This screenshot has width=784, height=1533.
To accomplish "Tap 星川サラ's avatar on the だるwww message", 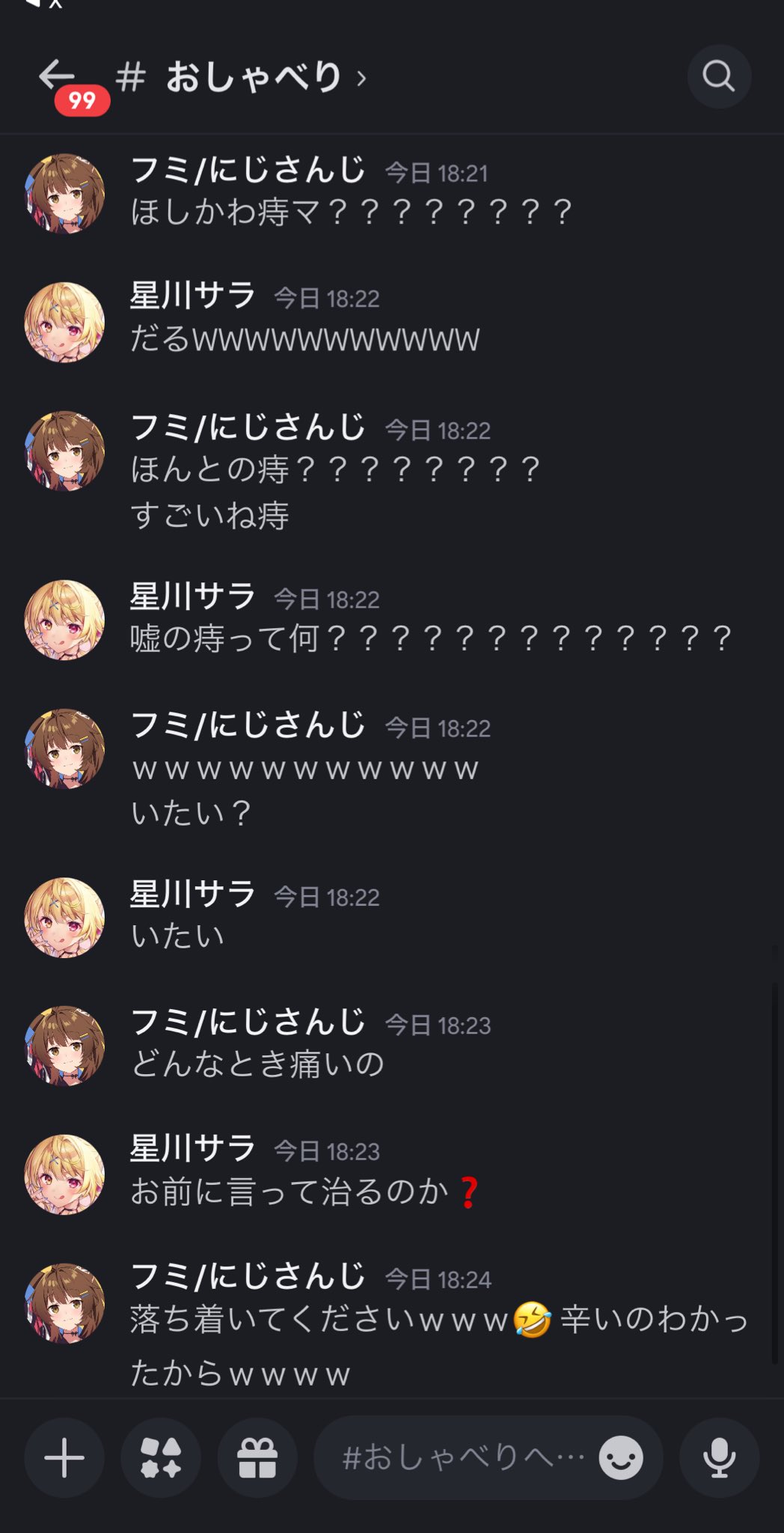I will [64, 322].
